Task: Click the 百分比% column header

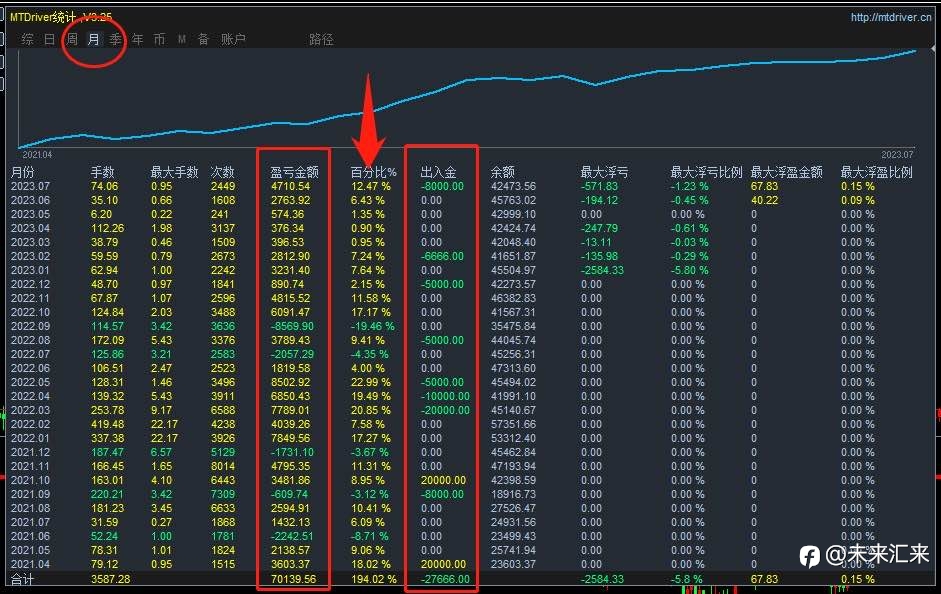Action: click(x=373, y=172)
